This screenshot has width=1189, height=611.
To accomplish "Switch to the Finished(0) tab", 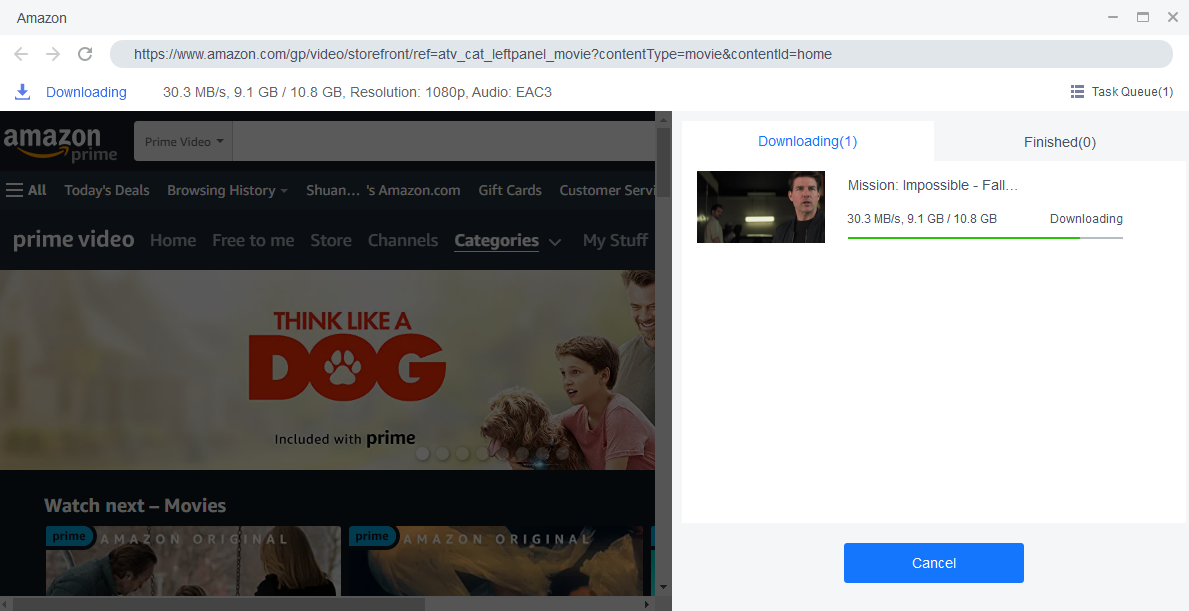I will [x=1059, y=142].
